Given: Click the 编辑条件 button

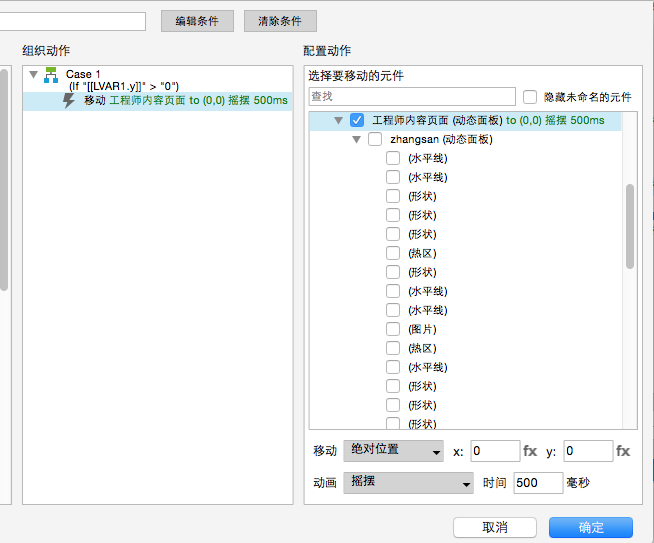Looking at the screenshot, I should [x=197, y=21].
